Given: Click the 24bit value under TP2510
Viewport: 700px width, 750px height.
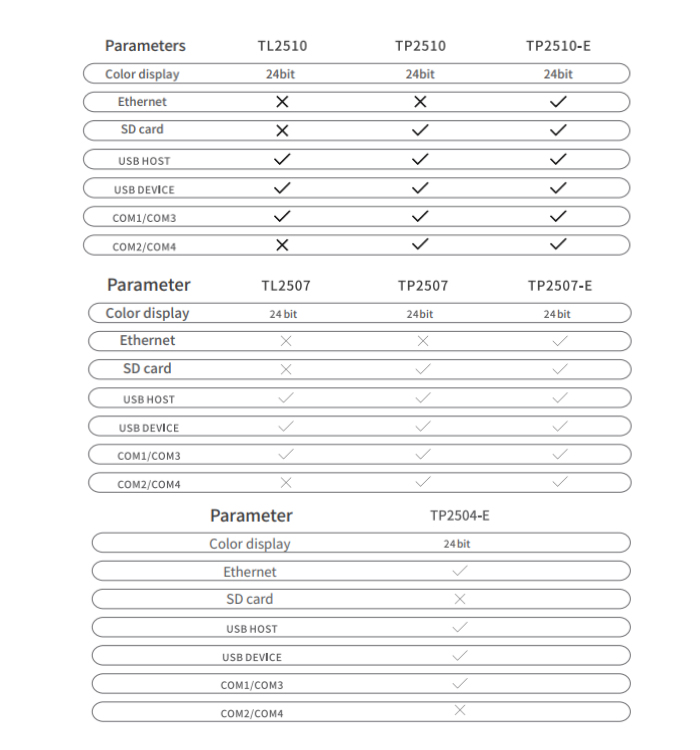Looking at the screenshot, I should click(420, 74).
